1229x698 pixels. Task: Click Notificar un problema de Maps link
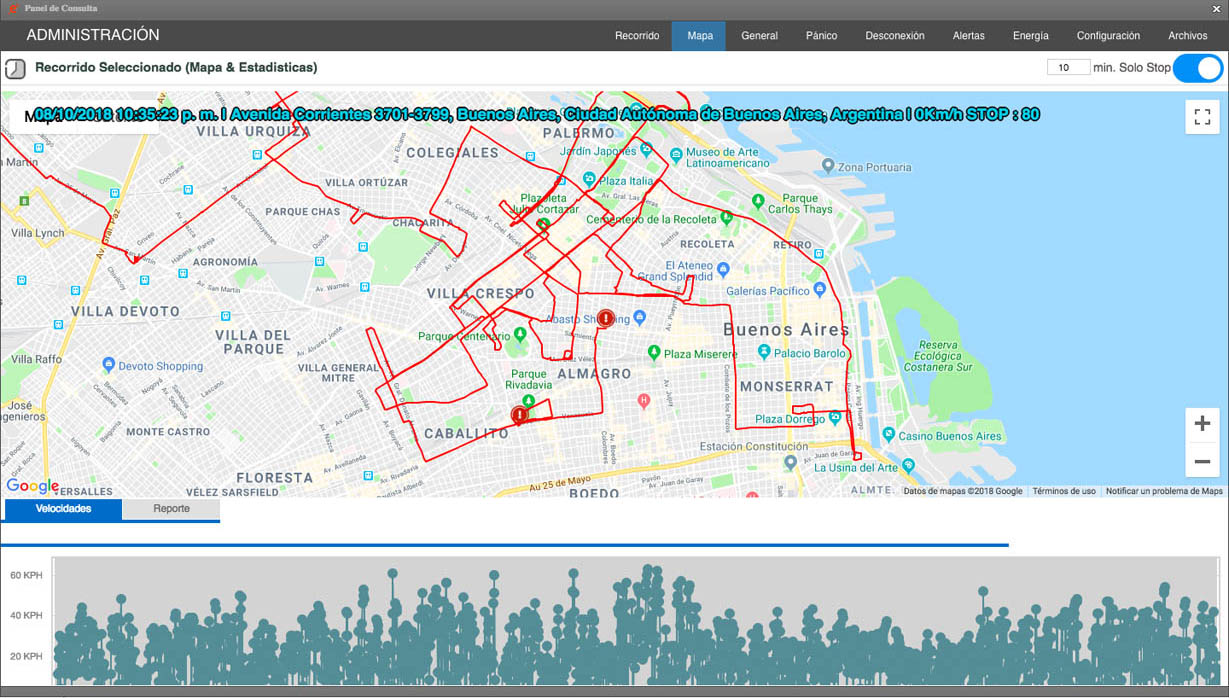(1164, 491)
